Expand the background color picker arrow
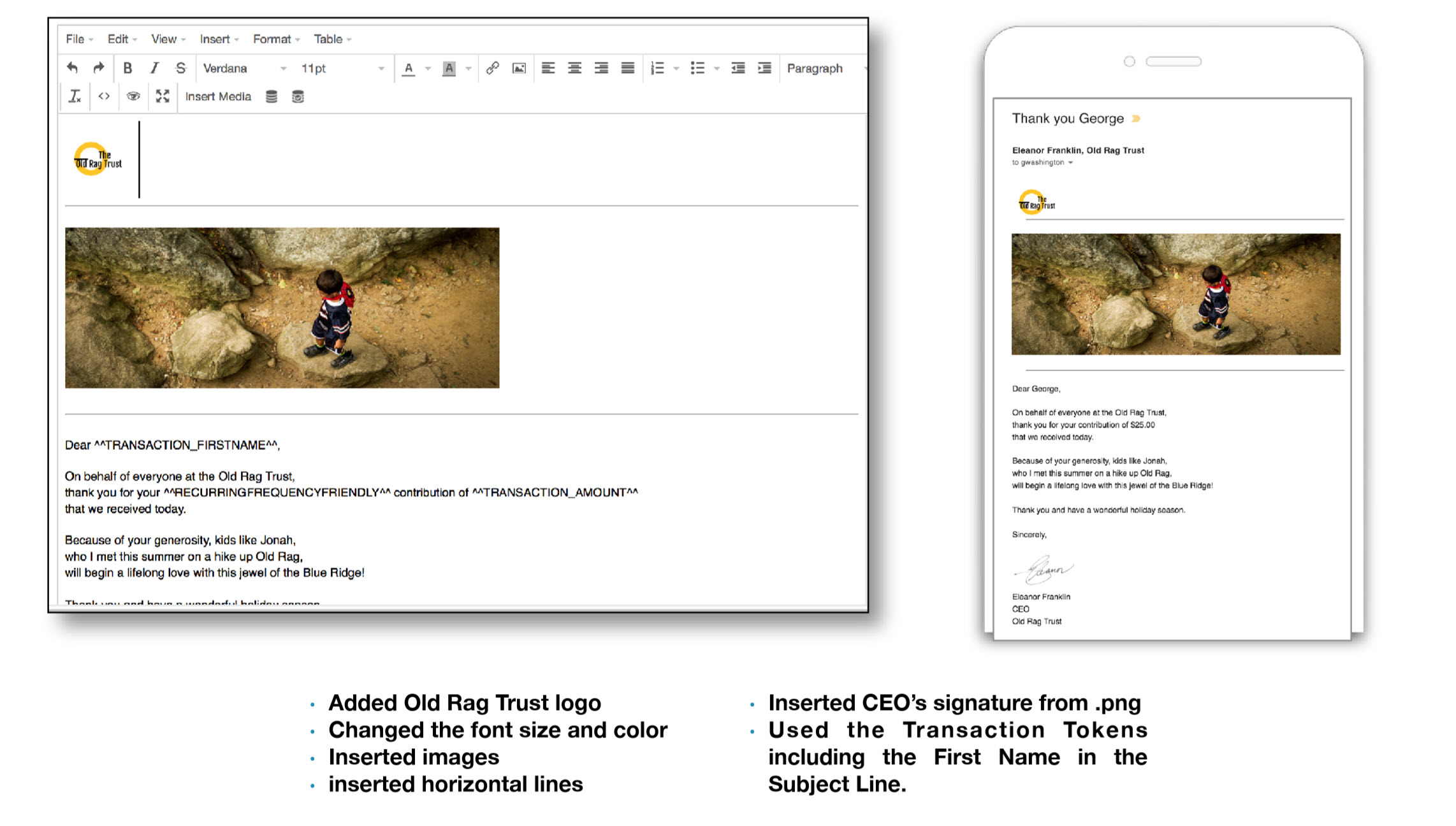The image size is (1456, 826). pos(469,69)
